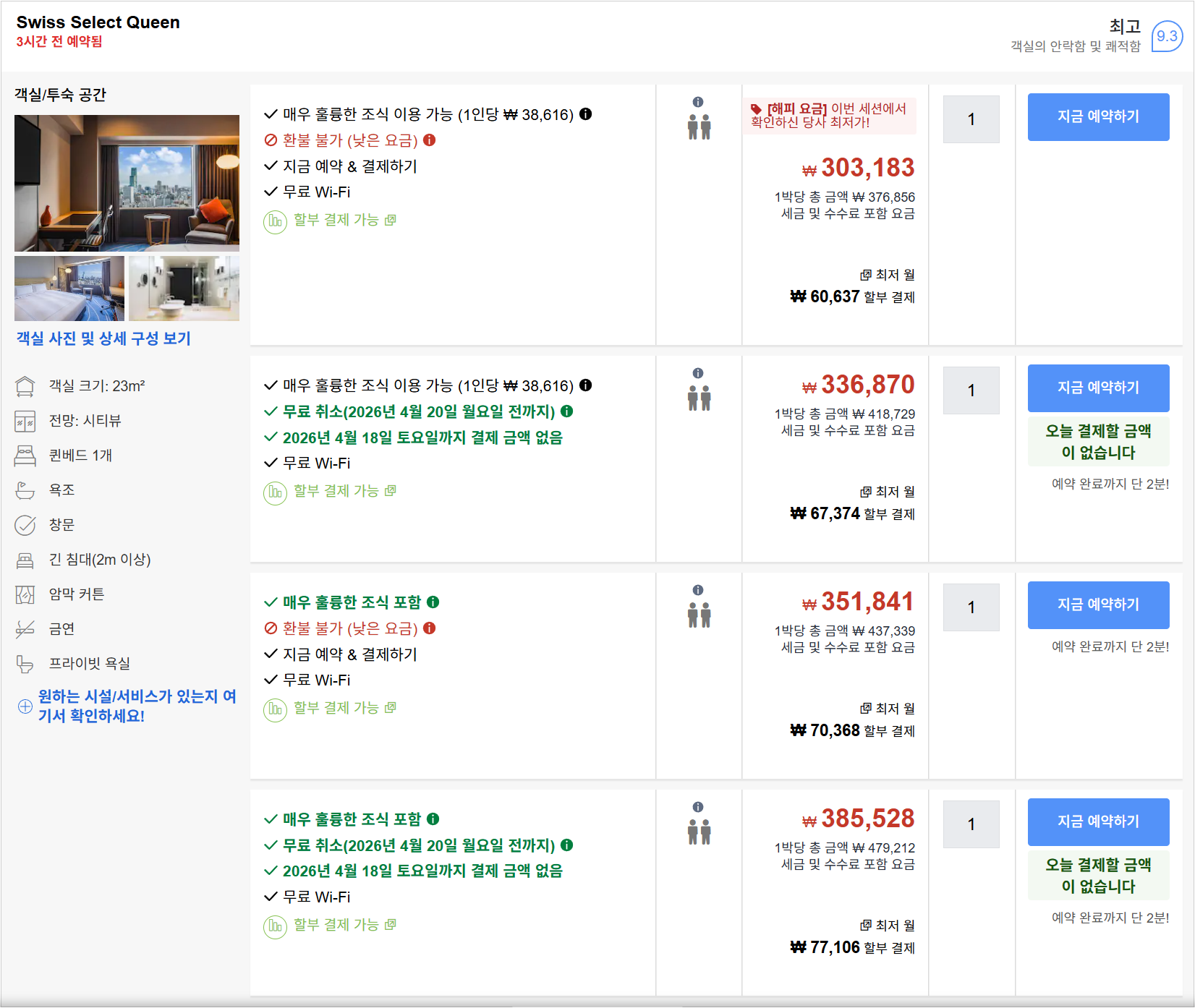Click the long bed icon
The width and height of the screenshot is (1195, 1008).
(25, 560)
